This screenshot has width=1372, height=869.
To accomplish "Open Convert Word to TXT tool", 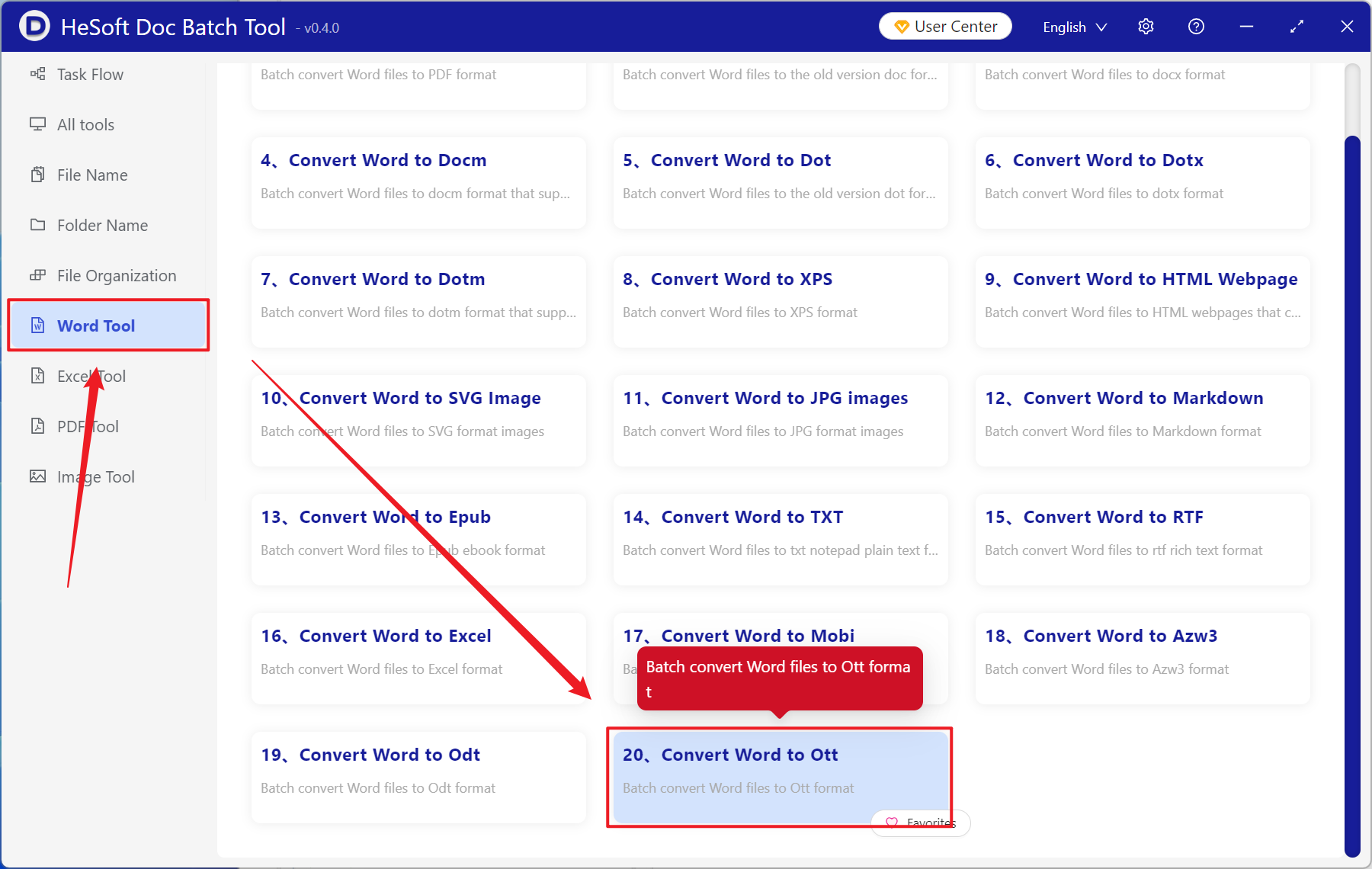I will click(781, 540).
